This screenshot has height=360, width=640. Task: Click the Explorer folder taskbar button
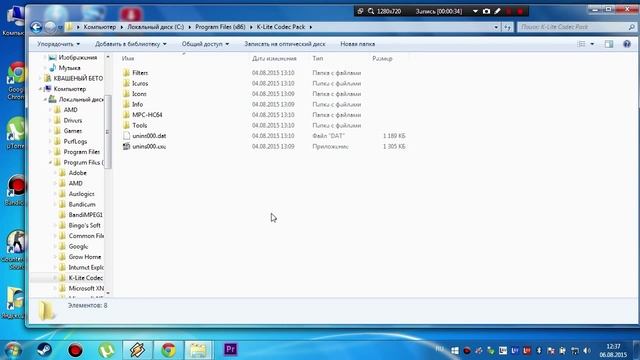[199, 350]
